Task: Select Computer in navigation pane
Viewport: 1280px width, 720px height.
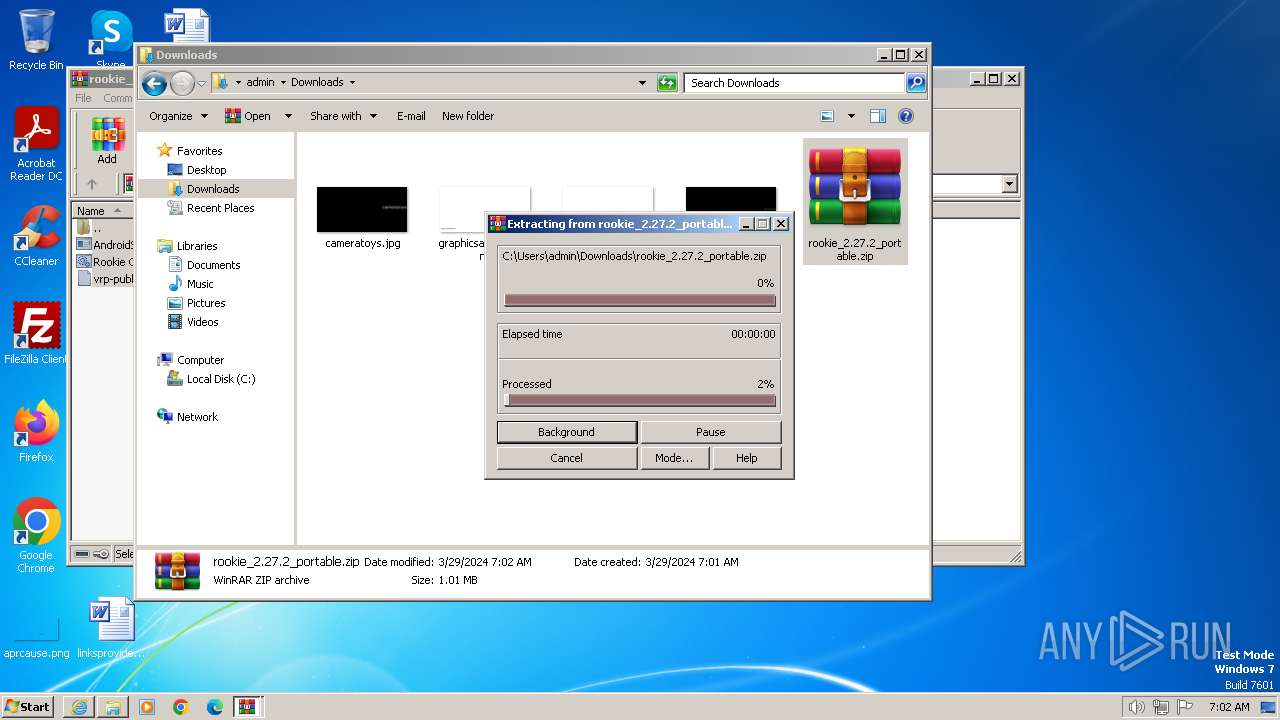Action: pyautogui.click(x=200, y=360)
